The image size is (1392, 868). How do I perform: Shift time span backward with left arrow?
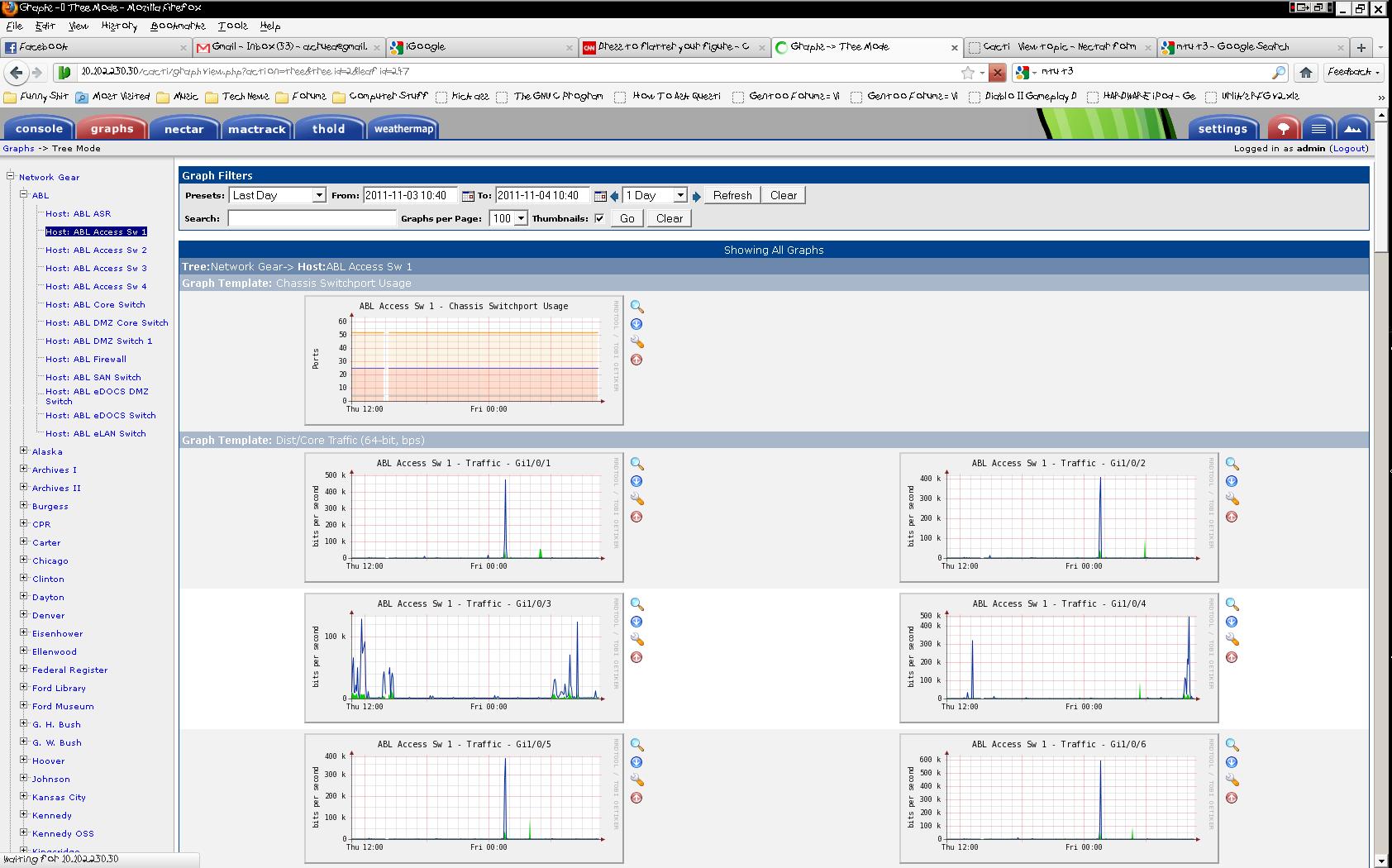(x=614, y=196)
